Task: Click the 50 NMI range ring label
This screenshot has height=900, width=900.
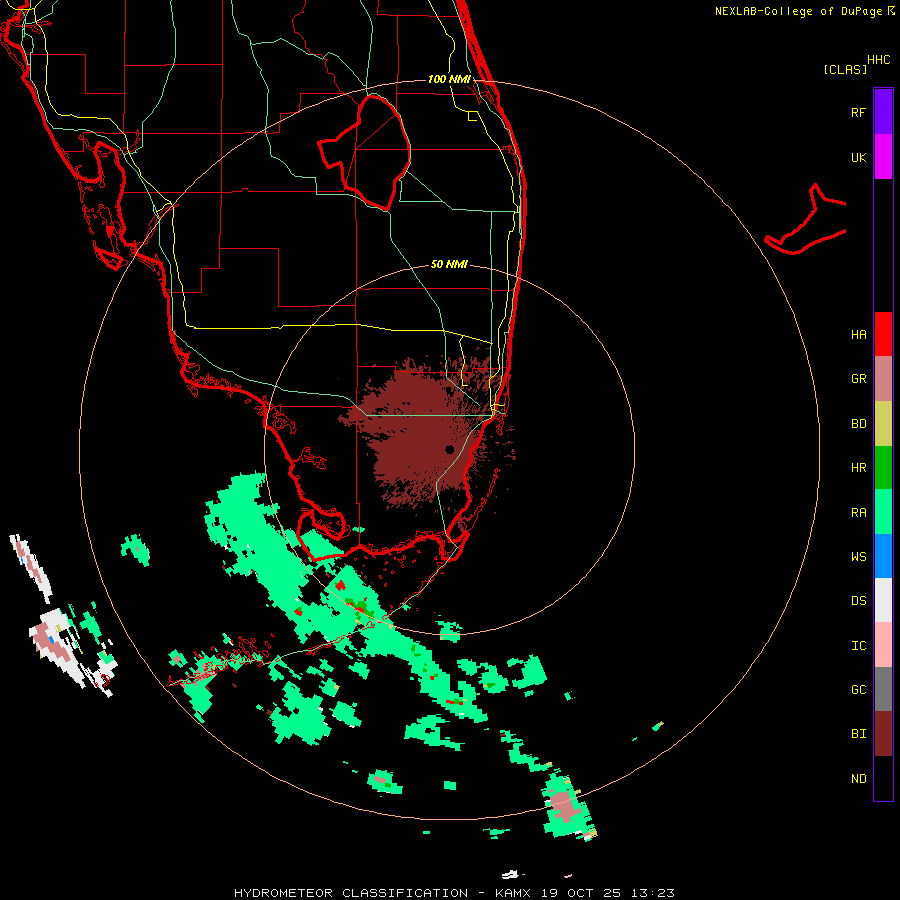Action: tap(449, 264)
